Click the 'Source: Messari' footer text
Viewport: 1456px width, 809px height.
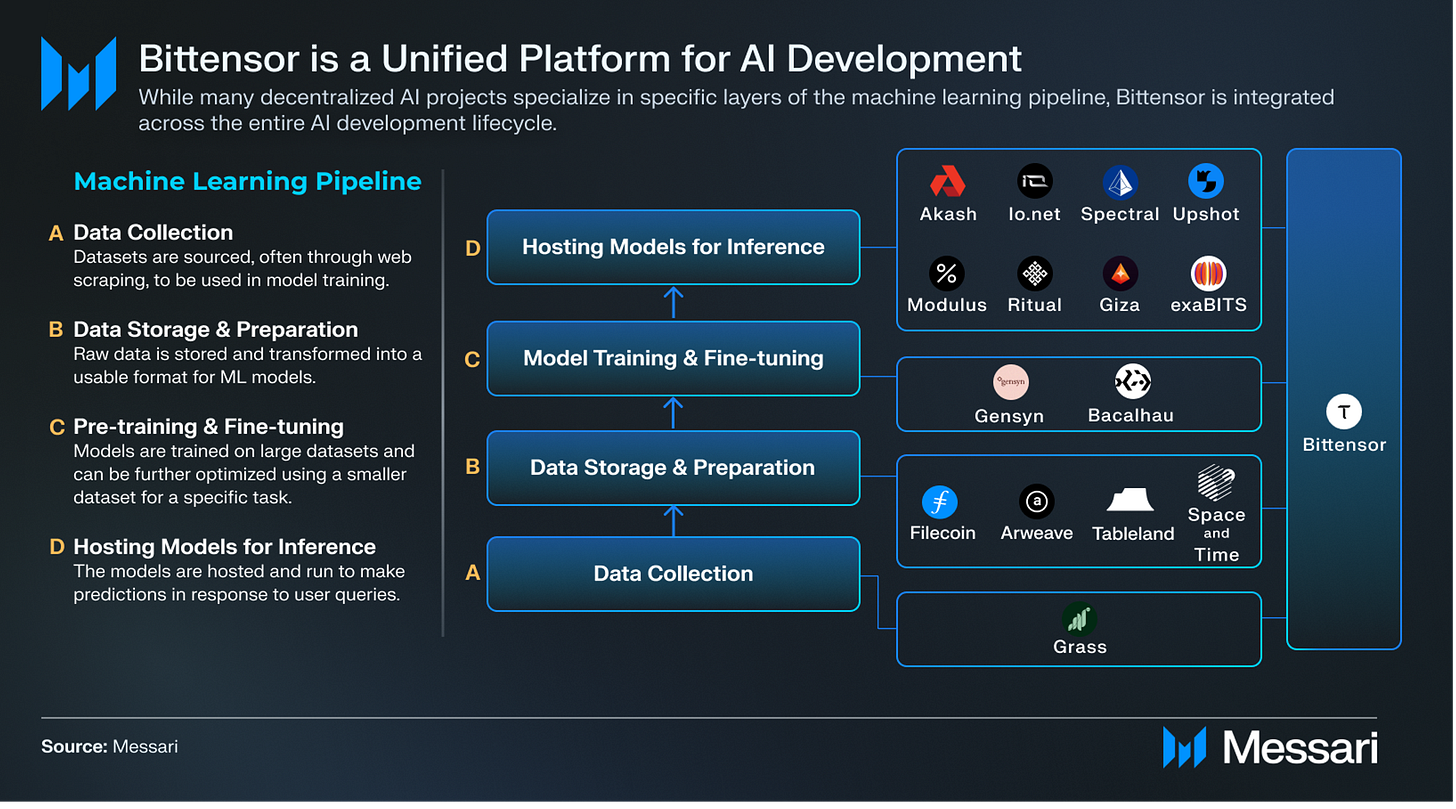point(110,747)
